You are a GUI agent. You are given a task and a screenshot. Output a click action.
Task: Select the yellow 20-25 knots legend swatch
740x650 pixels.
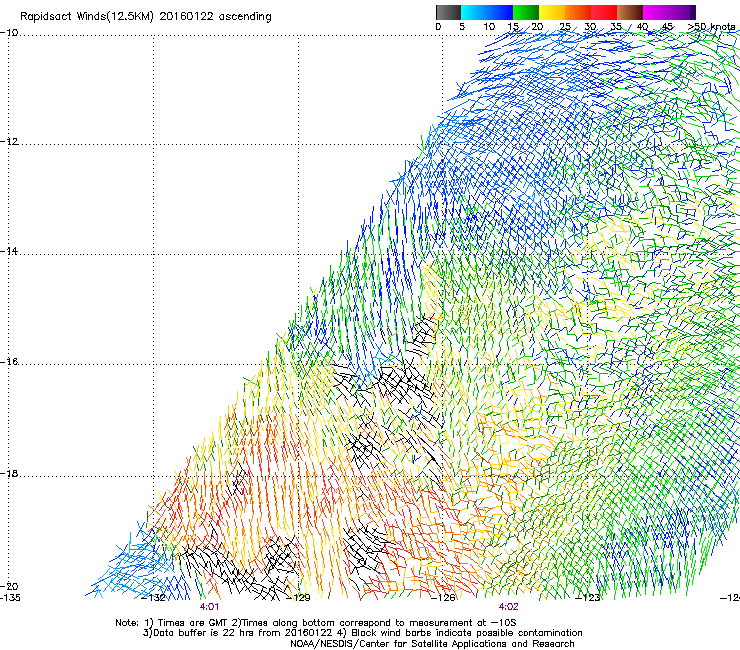point(552,12)
